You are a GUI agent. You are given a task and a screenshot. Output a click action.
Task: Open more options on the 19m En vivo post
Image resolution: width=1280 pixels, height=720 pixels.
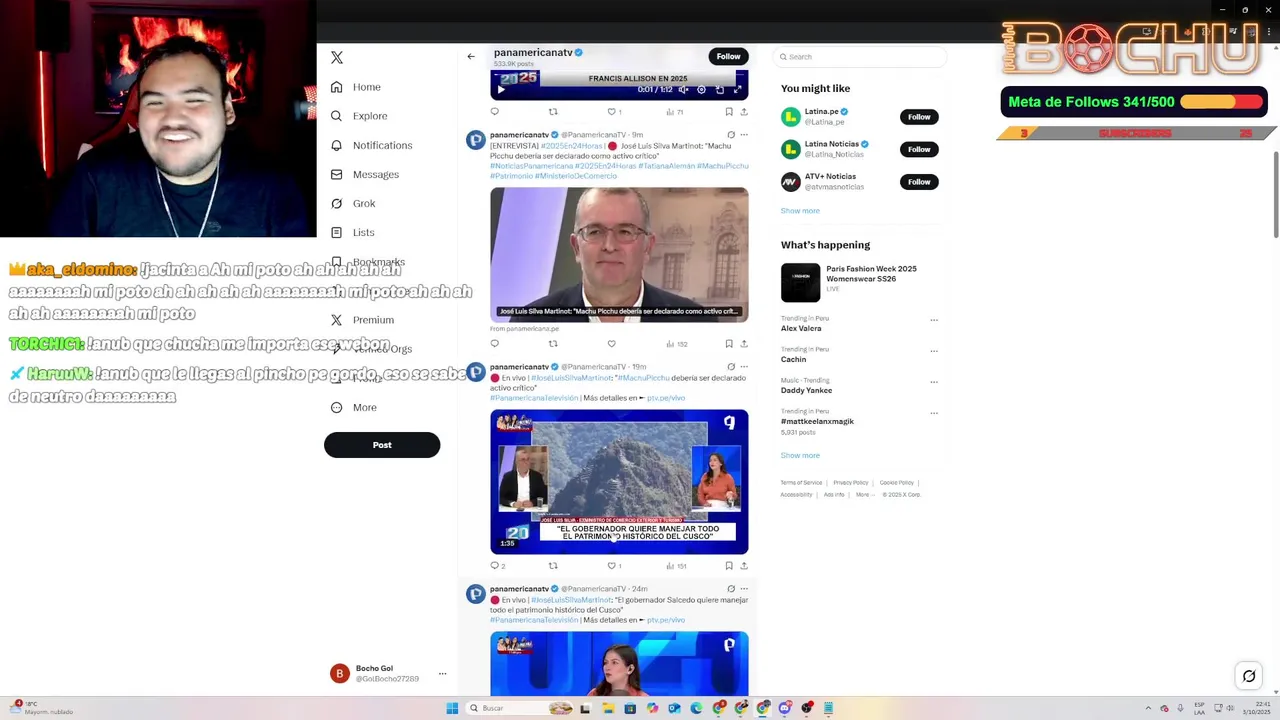coord(744,367)
